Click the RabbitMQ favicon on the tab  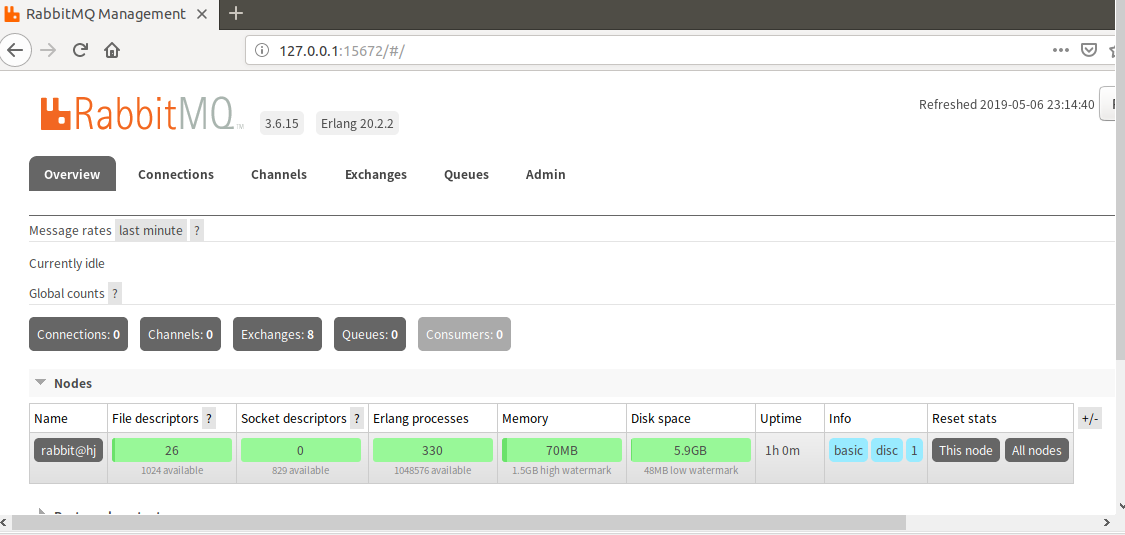[x=12, y=14]
